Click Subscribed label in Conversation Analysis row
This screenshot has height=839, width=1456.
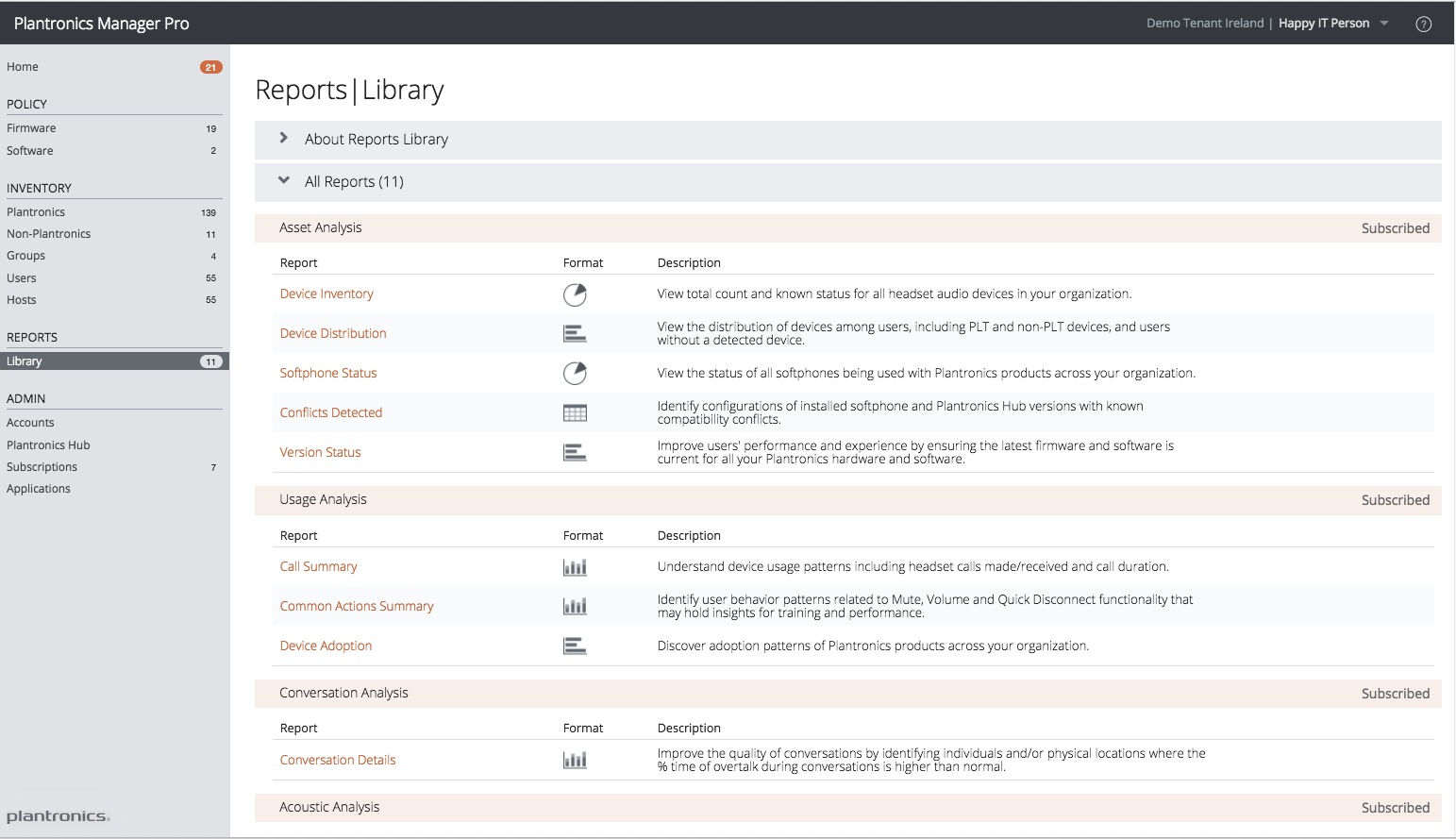point(1396,694)
